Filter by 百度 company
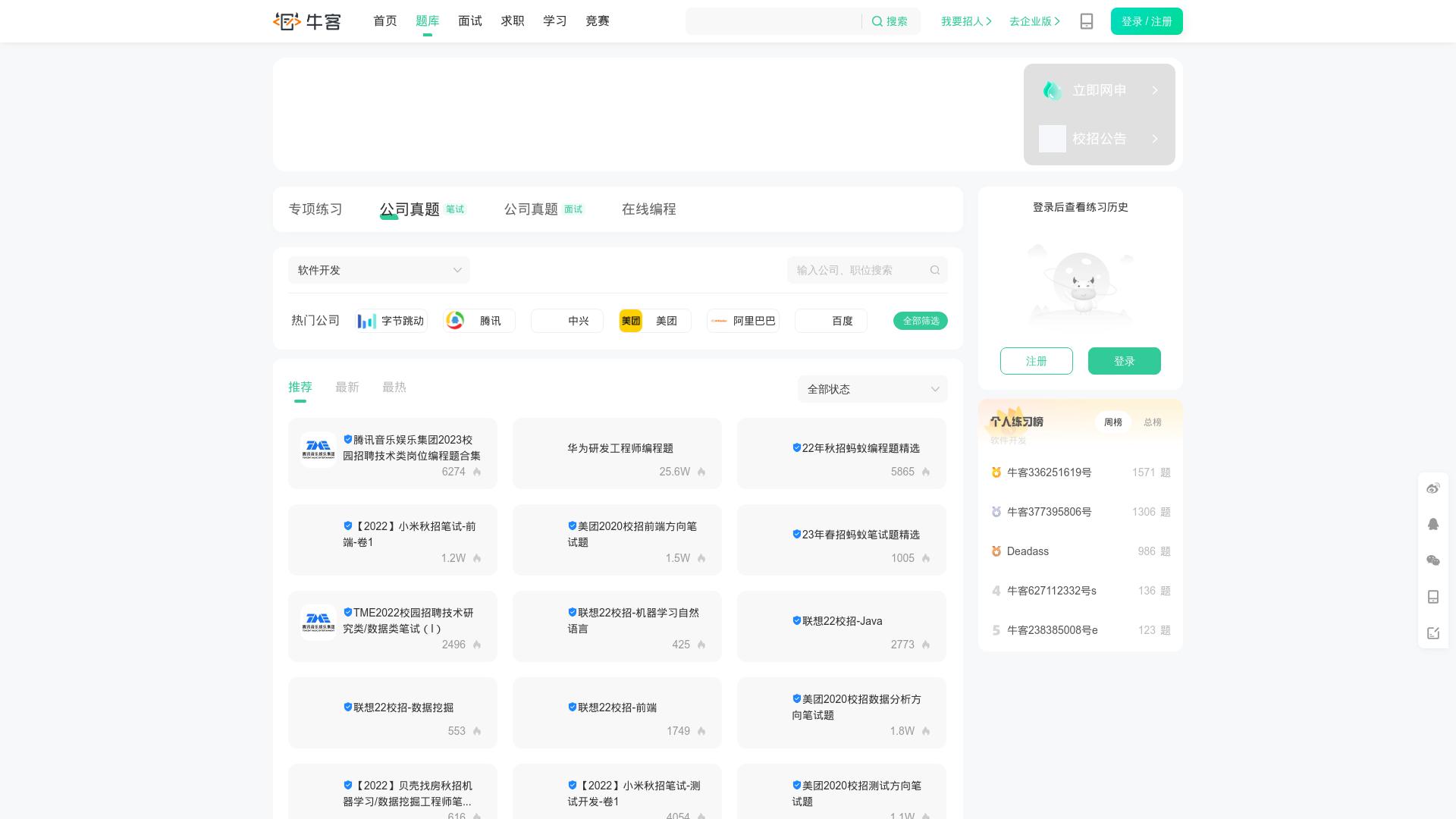Image resolution: width=1456 pixels, height=819 pixels. click(x=831, y=321)
